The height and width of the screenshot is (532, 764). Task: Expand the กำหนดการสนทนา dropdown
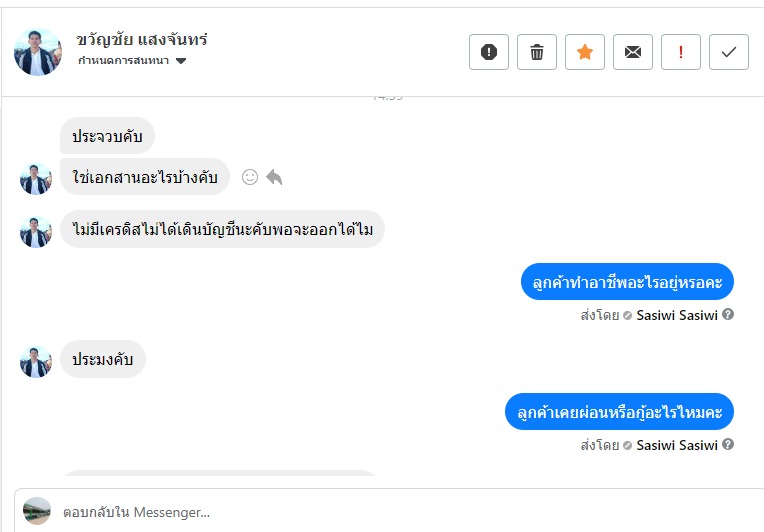pyautogui.click(x=181, y=61)
